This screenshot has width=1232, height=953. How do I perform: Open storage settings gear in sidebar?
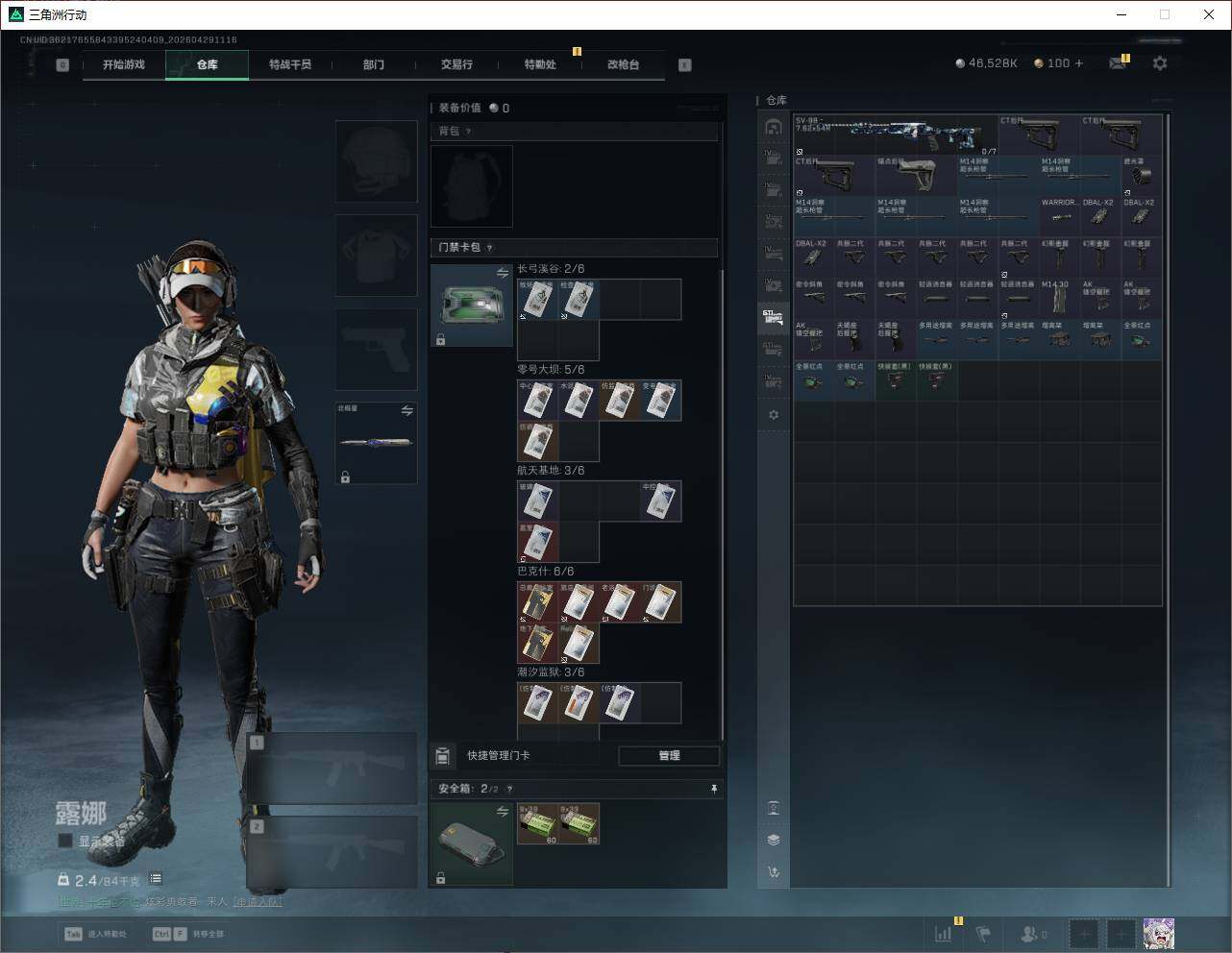tap(774, 415)
